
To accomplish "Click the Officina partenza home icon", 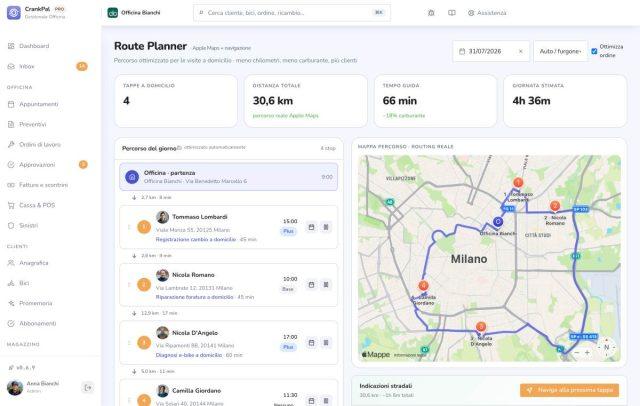I will 132,177.
